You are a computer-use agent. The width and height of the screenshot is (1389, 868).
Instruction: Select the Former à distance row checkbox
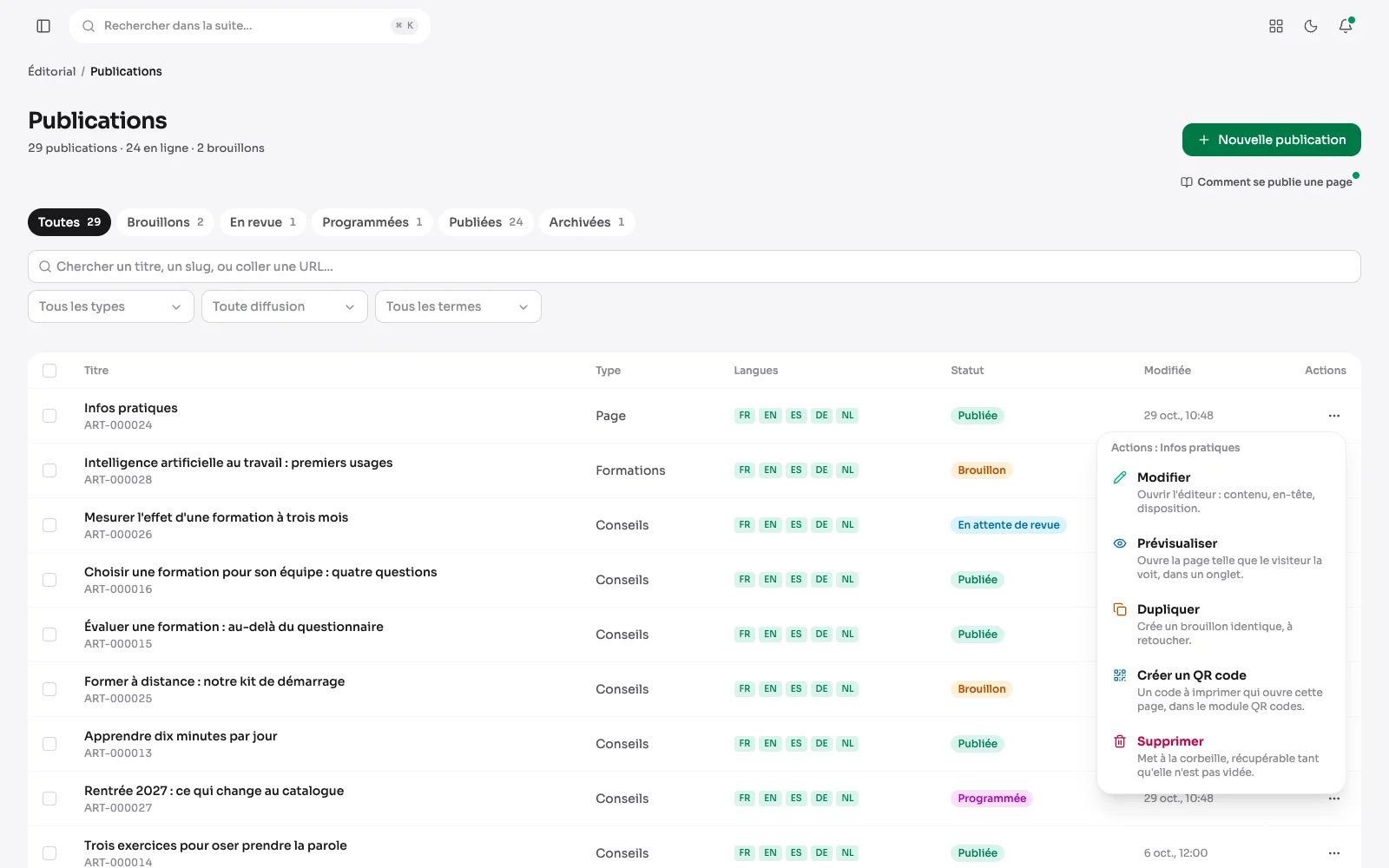tap(49, 689)
